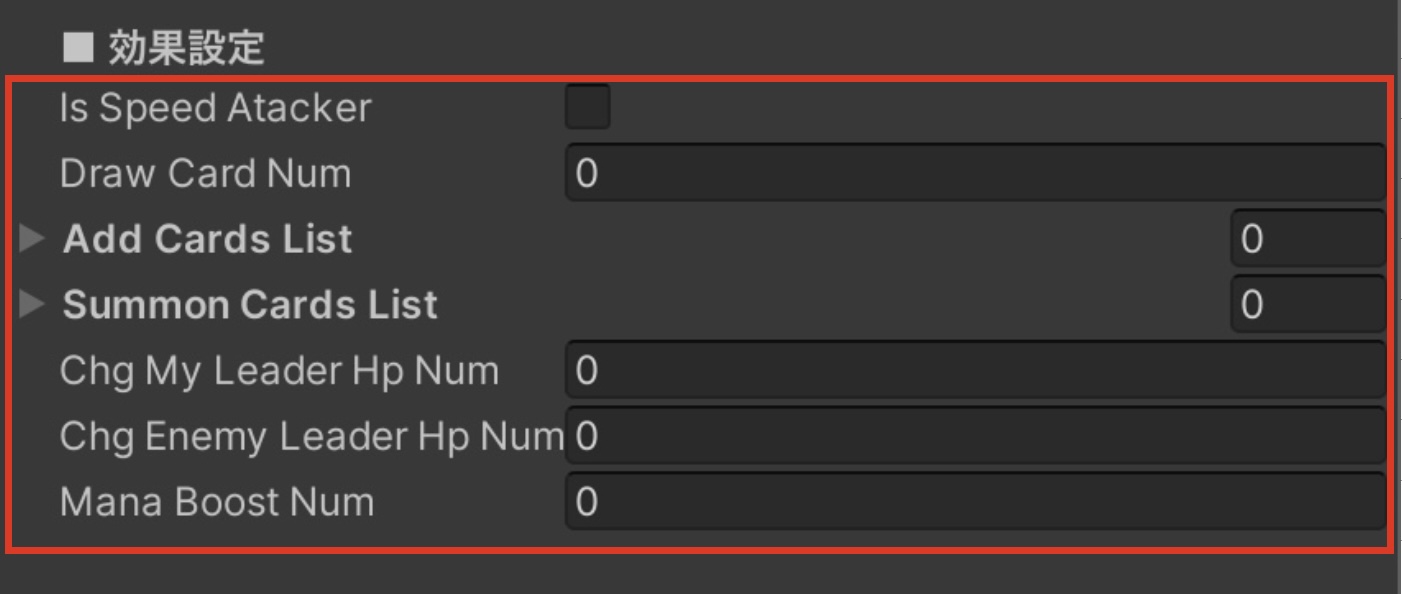Click the zero value in Draw Card Num
Viewport: 1402px width, 594px height.
[x=587, y=174]
